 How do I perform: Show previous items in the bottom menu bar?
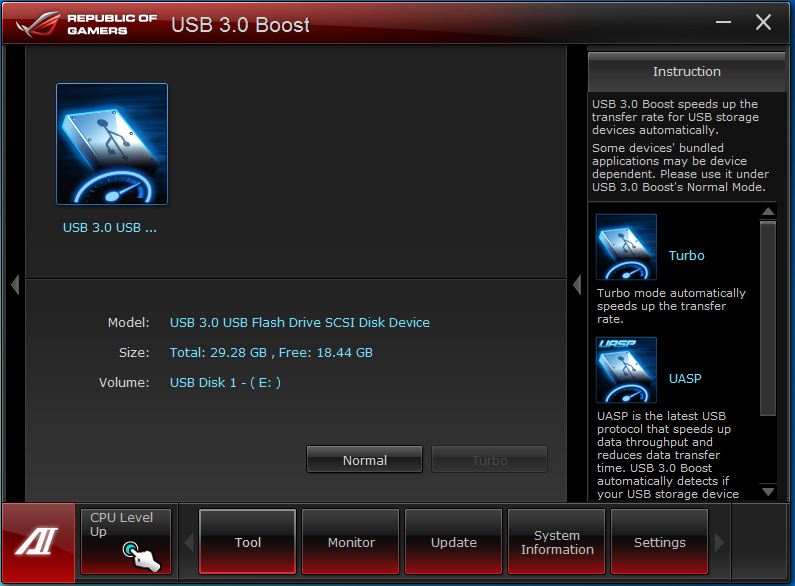(x=190, y=542)
